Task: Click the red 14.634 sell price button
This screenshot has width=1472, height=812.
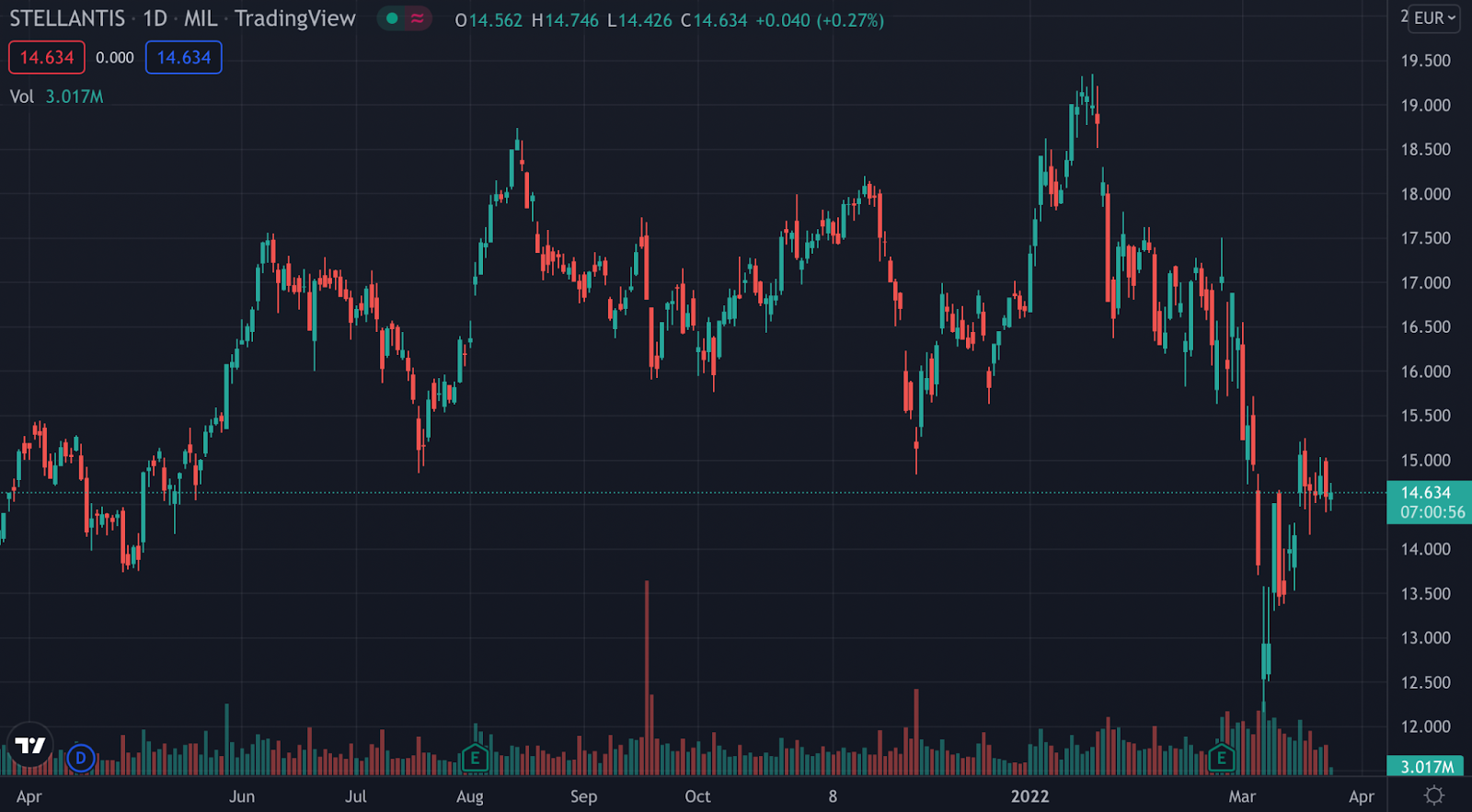Action: tap(47, 57)
